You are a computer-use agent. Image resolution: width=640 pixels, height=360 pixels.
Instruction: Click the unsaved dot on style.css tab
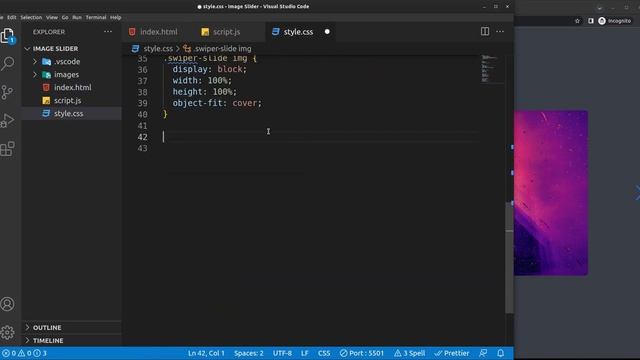[x=327, y=31]
